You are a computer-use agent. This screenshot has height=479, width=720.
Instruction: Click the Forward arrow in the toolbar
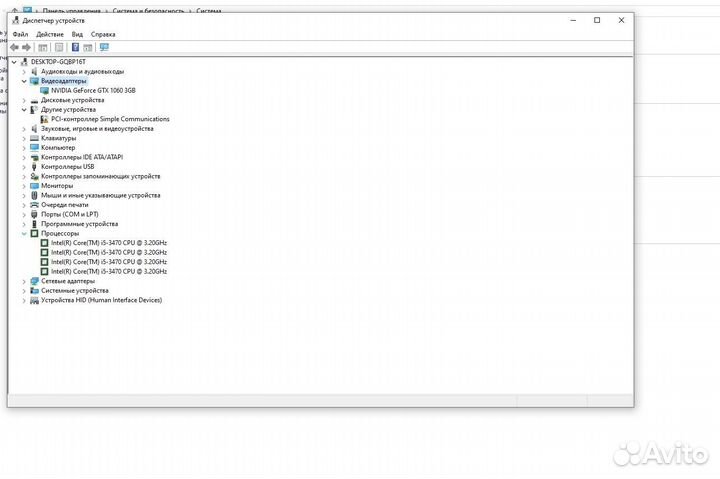pyautogui.click(x=26, y=47)
